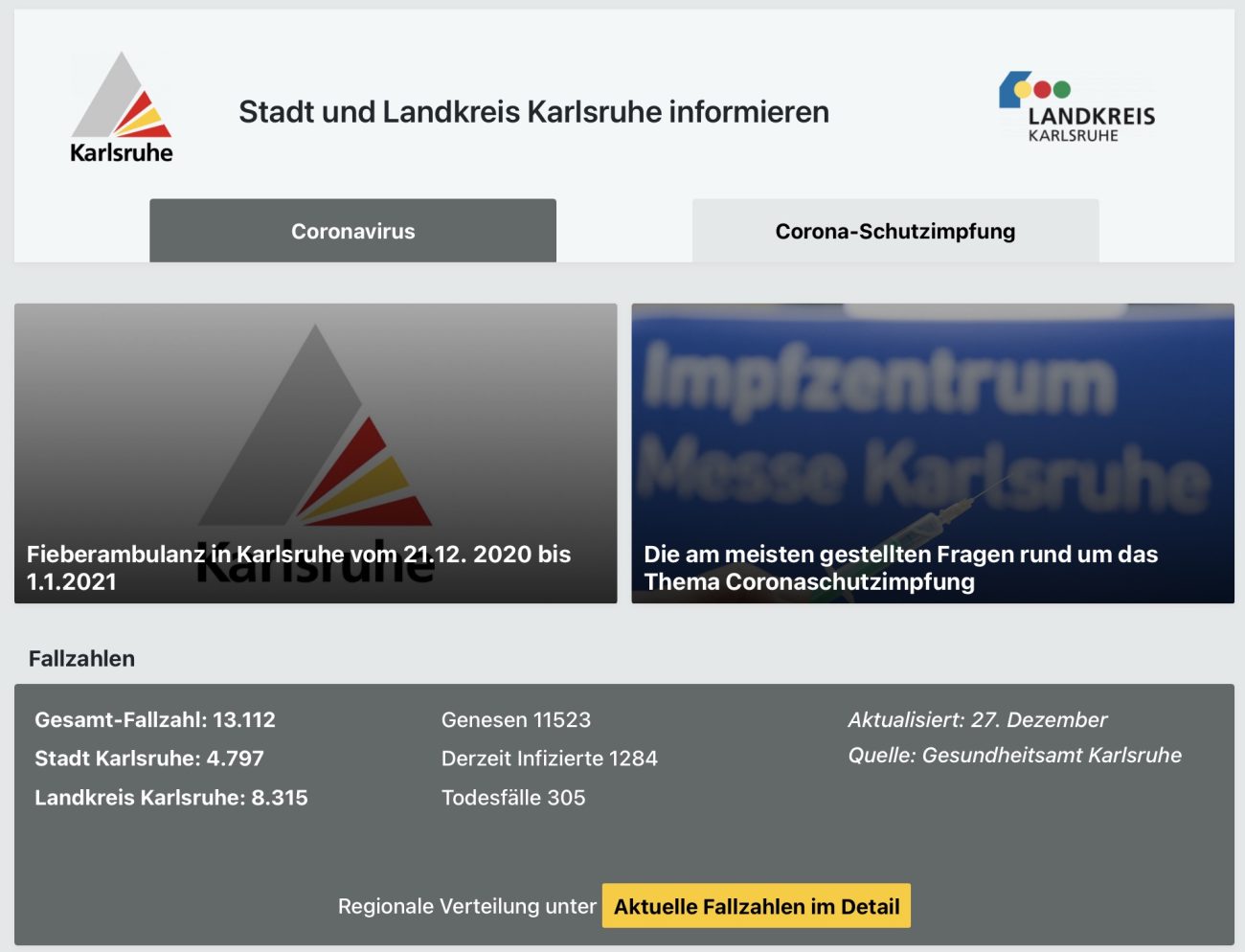Viewport: 1245px width, 952px height.
Task: Click the Stadt Karlsruhe 4.797 count
Action: click(149, 759)
